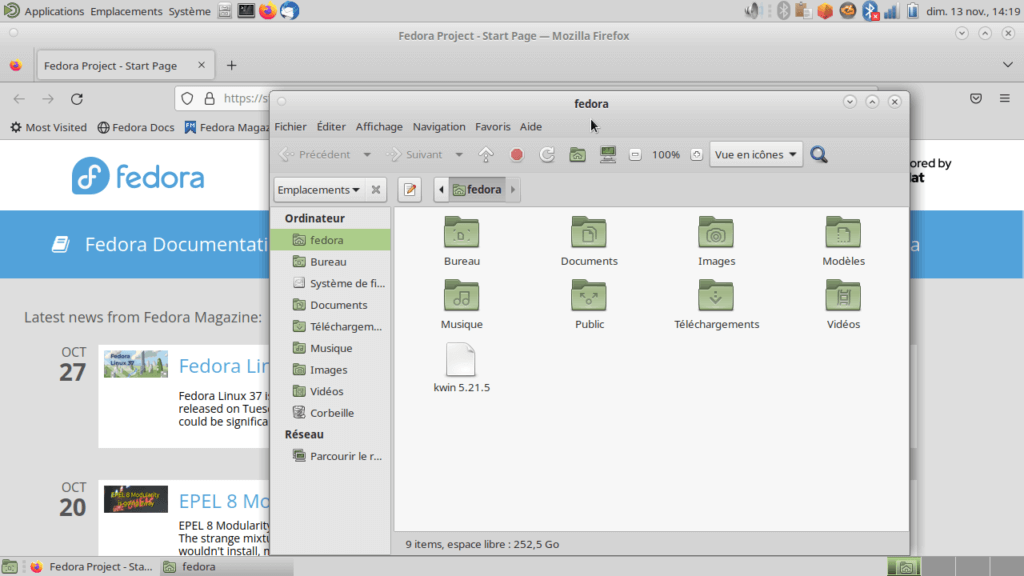Open the Computer toolbar icon
Image resolution: width=1024 pixels, height=576 pixels.
[x=608, y=155]
